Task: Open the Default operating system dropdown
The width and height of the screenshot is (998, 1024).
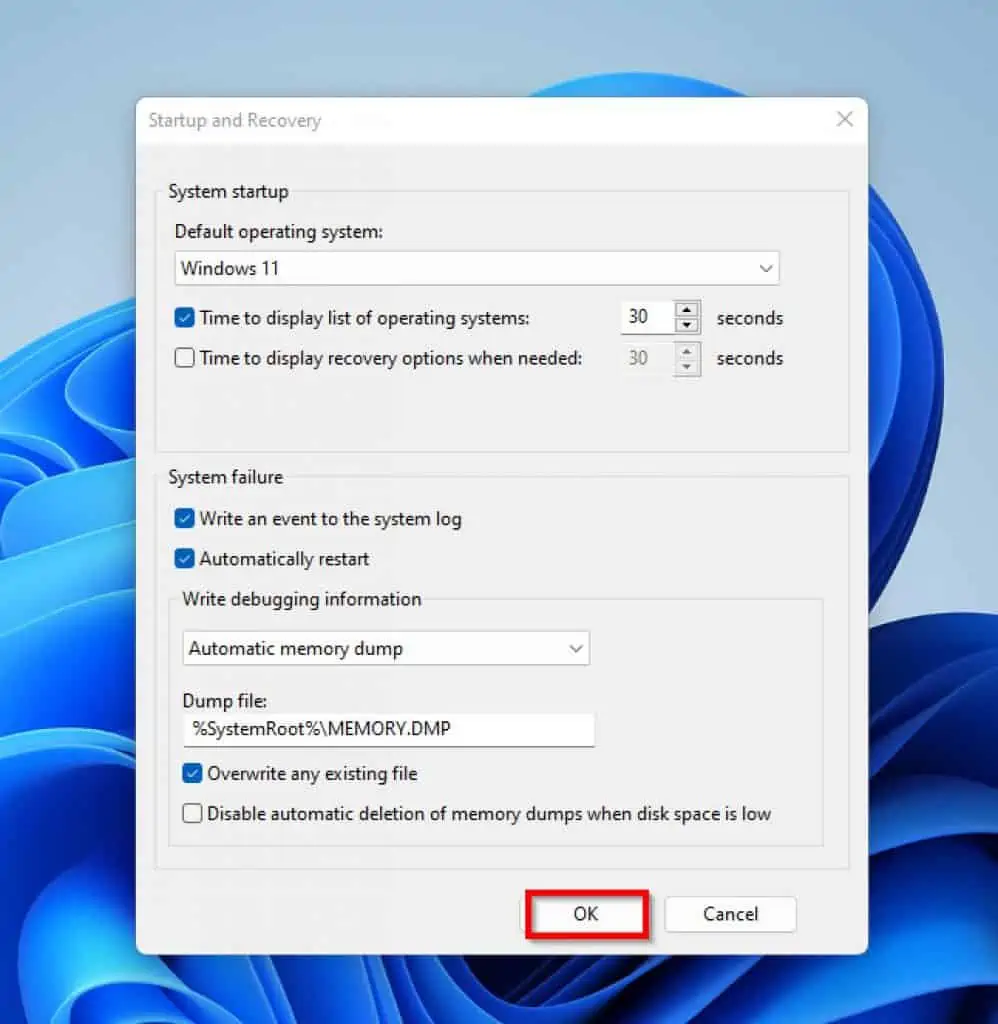Action: coord(477,268)
